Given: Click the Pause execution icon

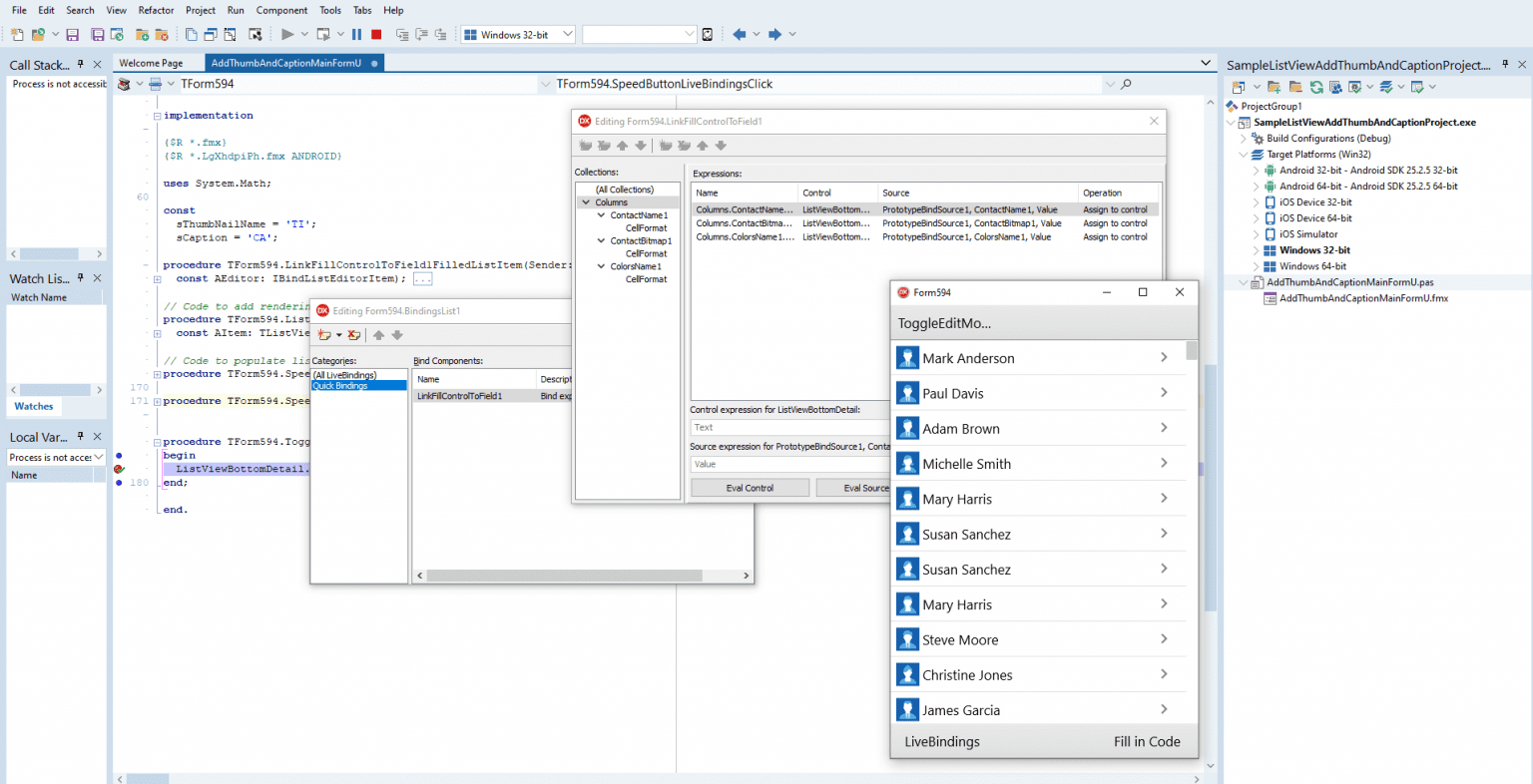Looking at the screenshot, I should (x=356, y=34).
